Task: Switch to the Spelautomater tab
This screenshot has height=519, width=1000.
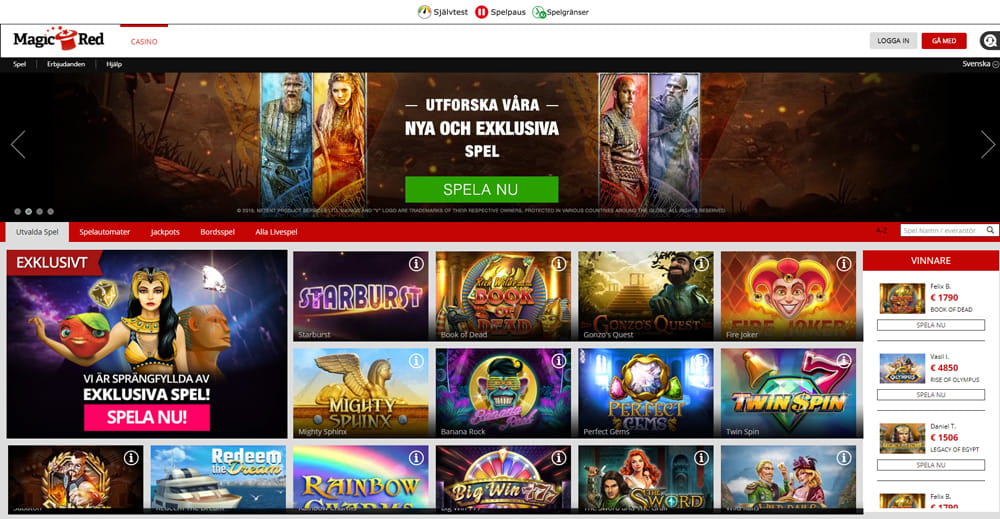Action: click(x=105, y=232)
